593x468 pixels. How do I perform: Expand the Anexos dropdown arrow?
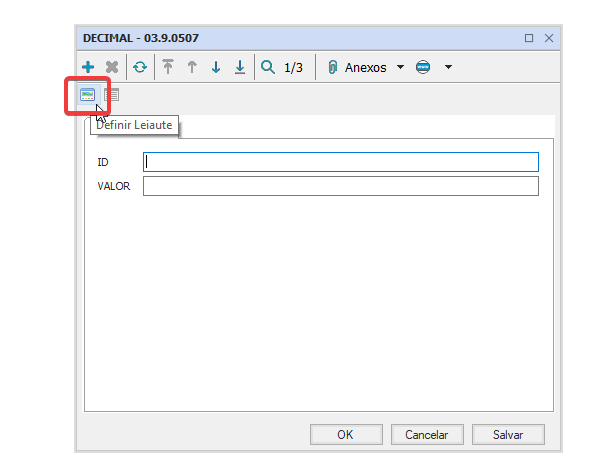(401, 67)
